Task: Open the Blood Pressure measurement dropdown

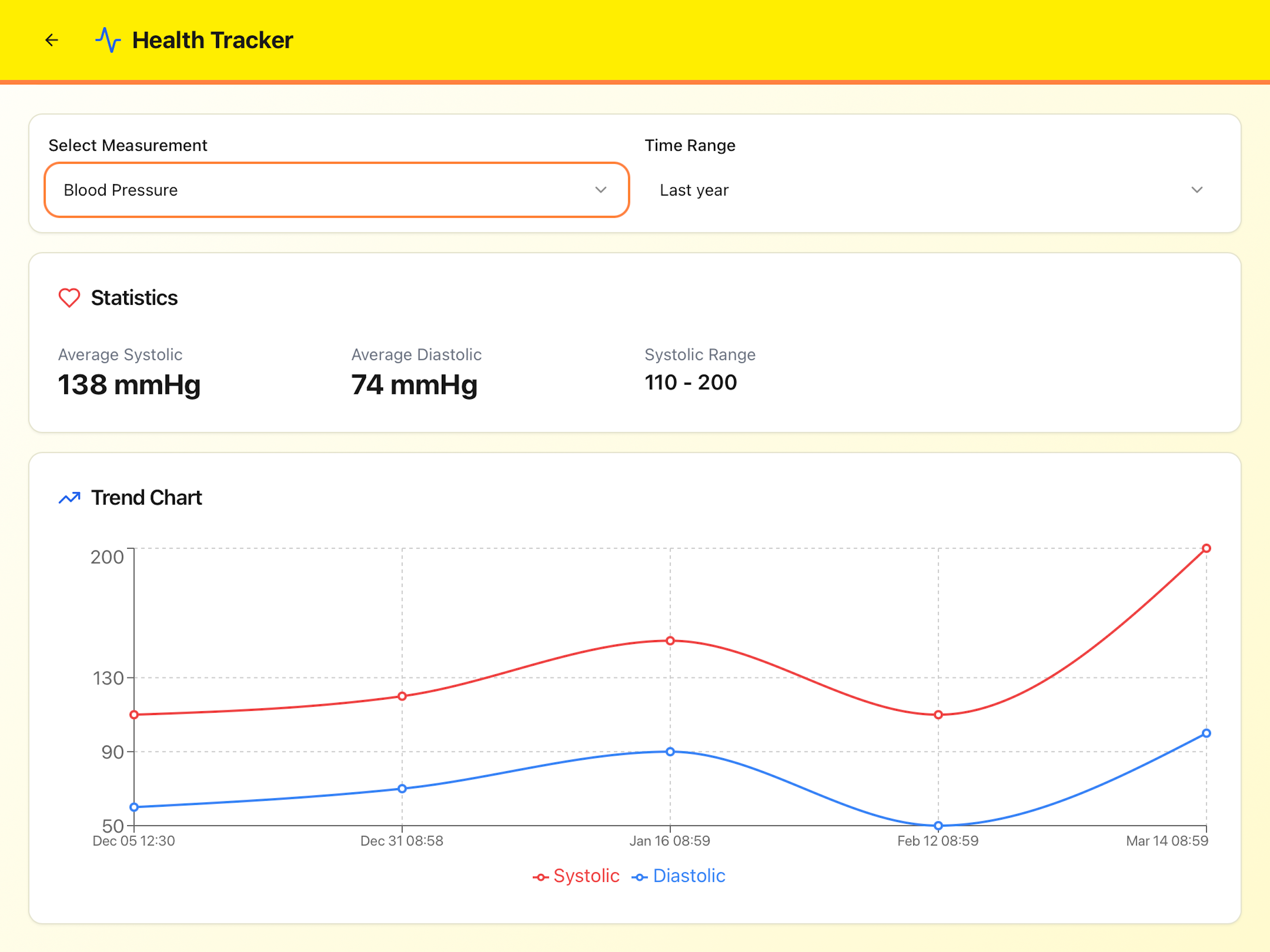Action: click(x=336, y=190)
